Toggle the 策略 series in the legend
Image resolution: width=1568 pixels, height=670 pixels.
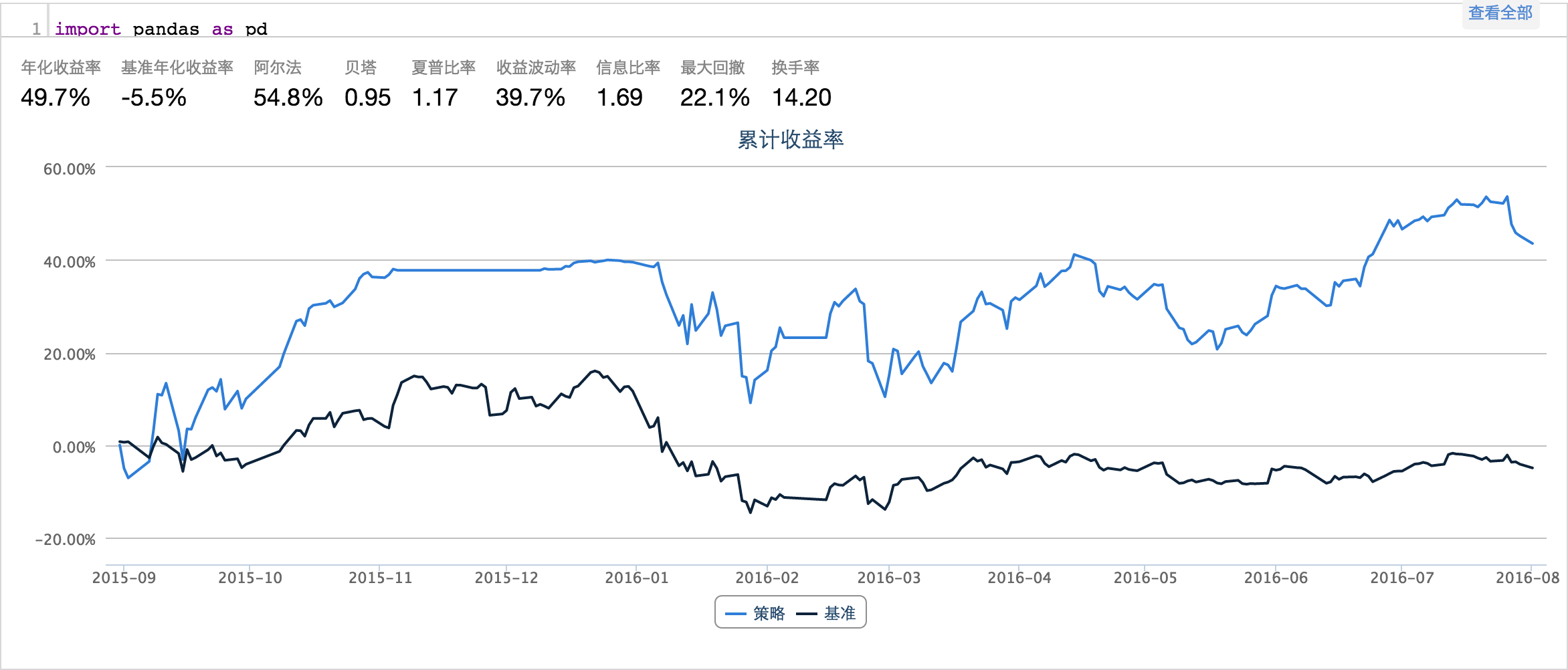coord(769,613)
